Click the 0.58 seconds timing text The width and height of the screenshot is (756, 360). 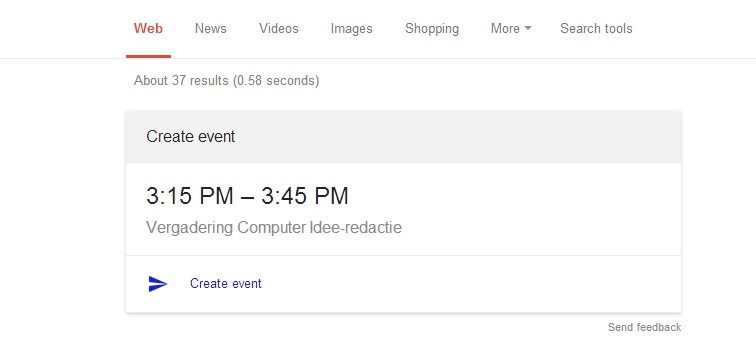(x=276, y=80)
